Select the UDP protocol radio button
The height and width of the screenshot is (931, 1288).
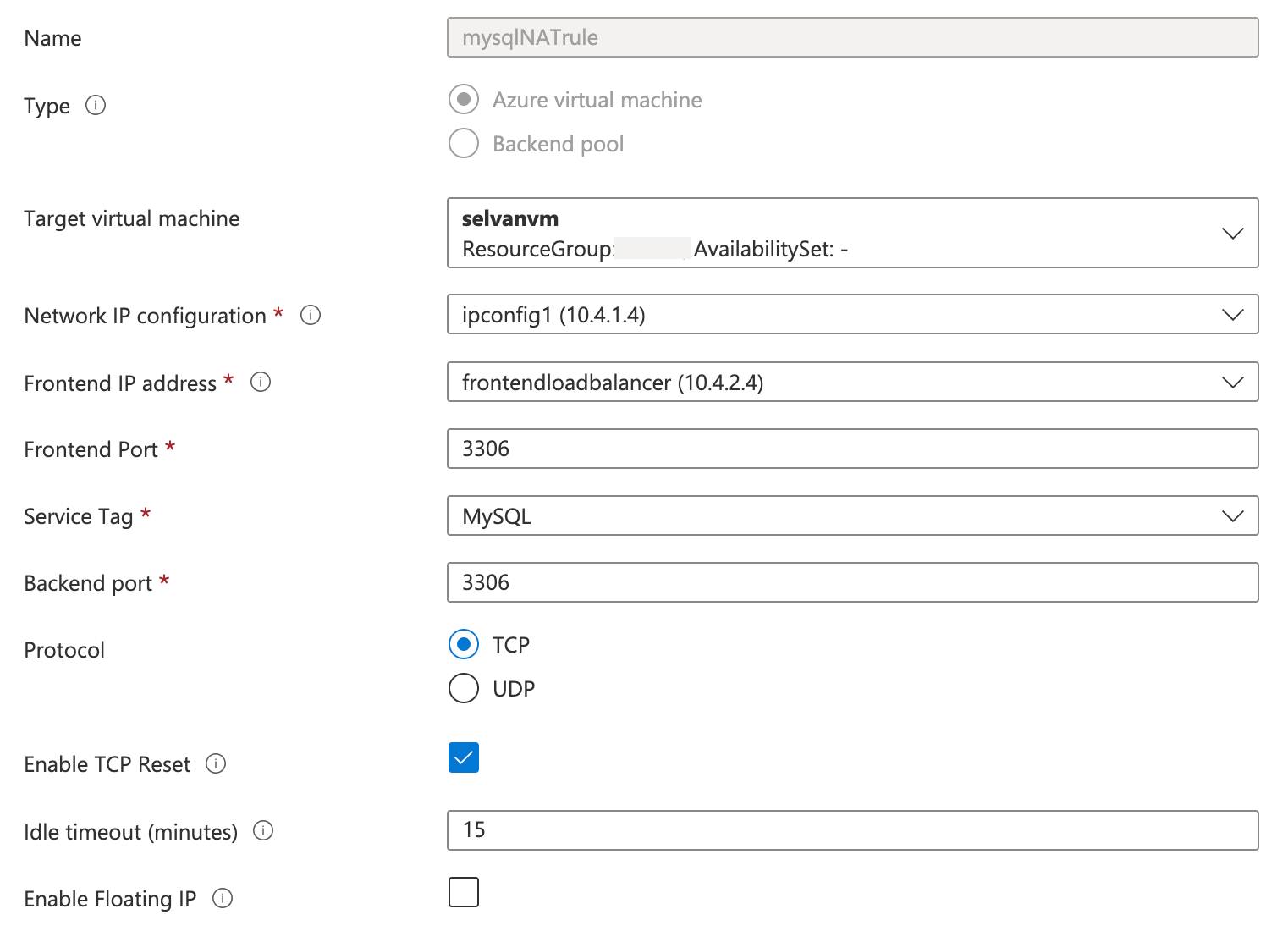[463, 688]
